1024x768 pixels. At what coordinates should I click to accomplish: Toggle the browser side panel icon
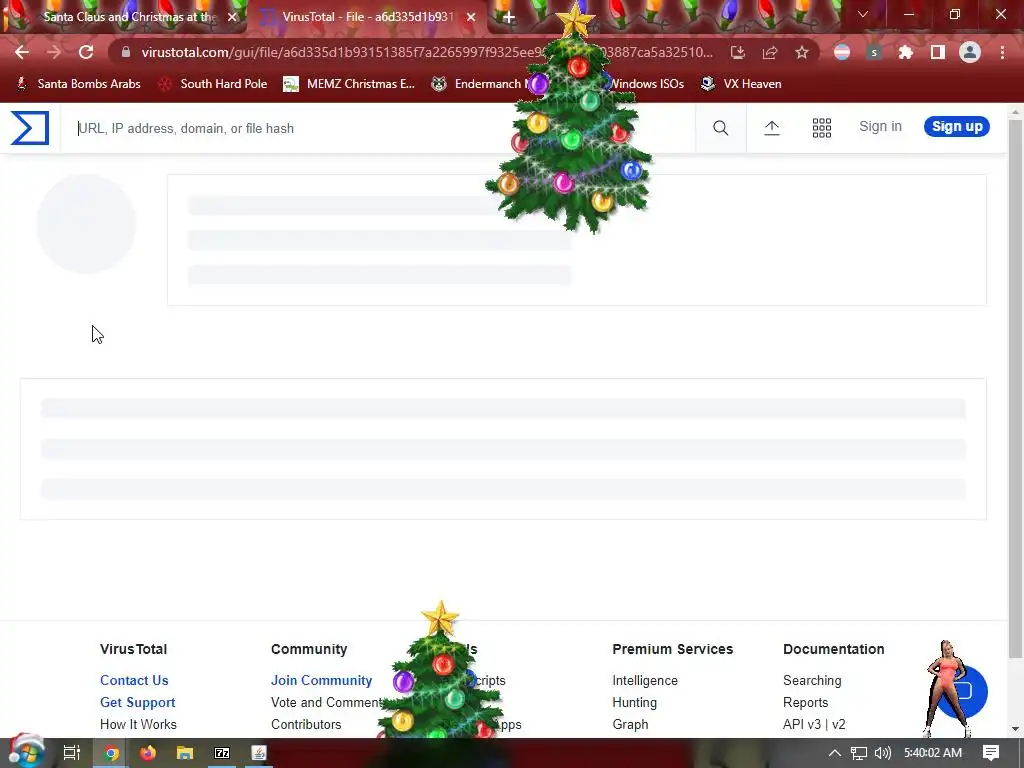pyautogui.click(x=937, y=52)
